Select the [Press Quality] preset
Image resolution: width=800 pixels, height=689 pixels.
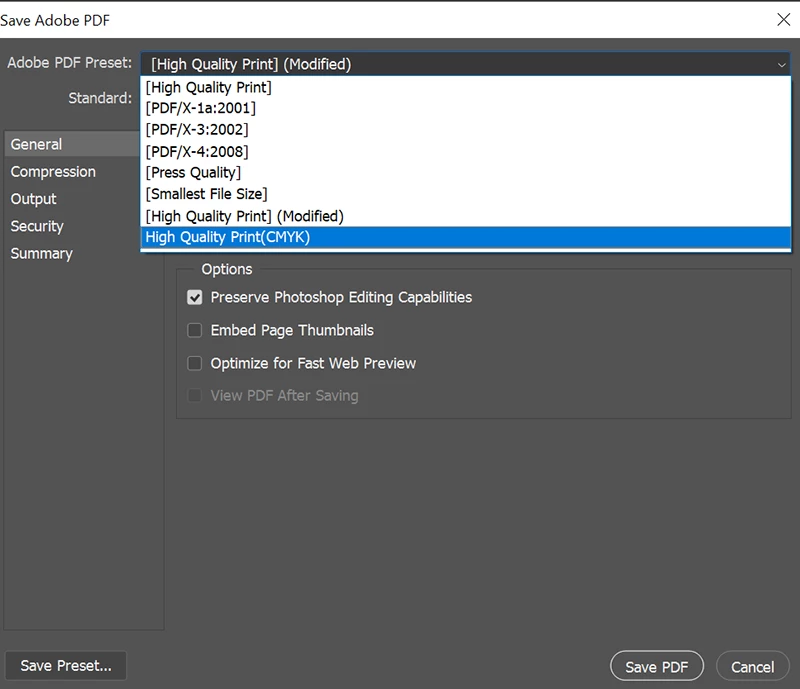465,173
